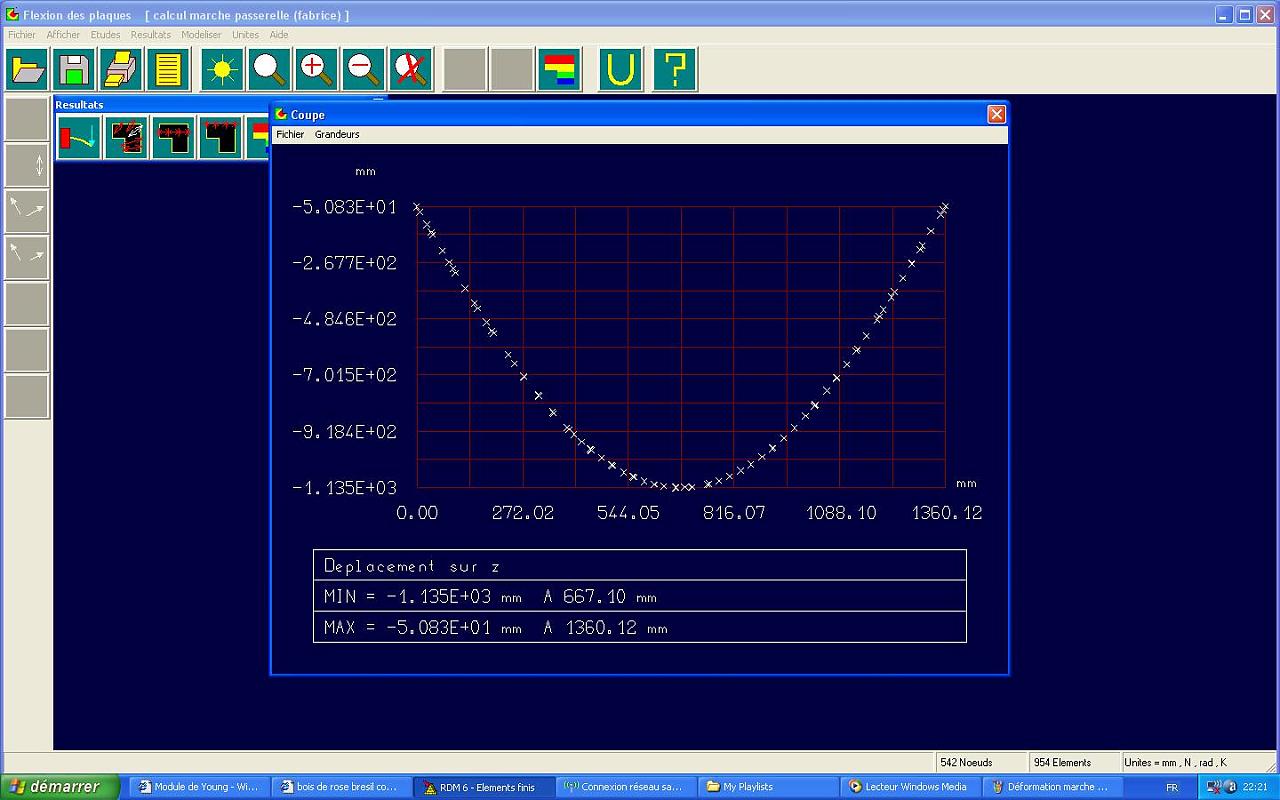
Task: Click the horizontal red arrows section icon in Resultats
Action: pos(174,137)
